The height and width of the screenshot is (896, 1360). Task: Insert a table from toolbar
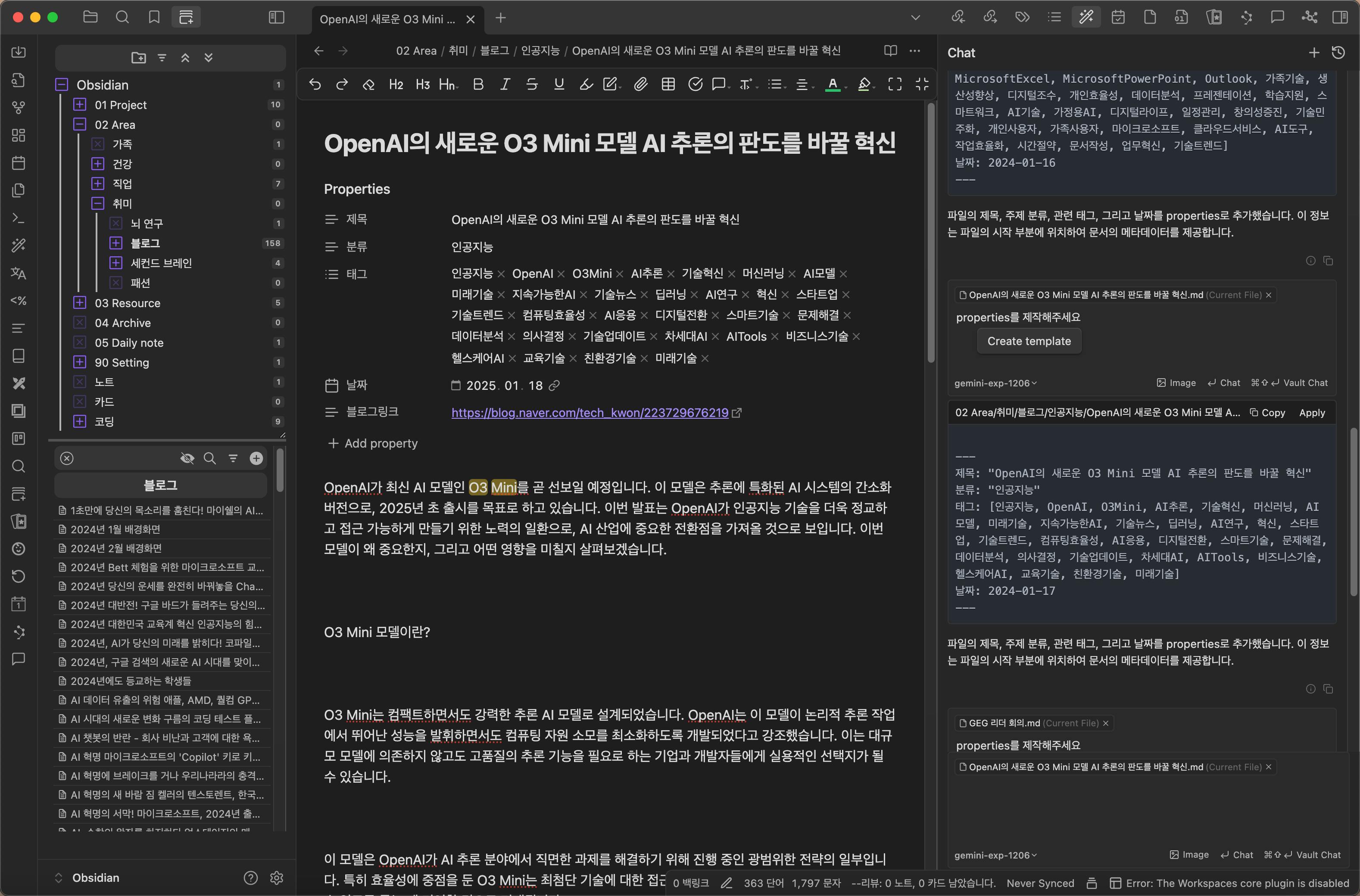coord(668,84)
